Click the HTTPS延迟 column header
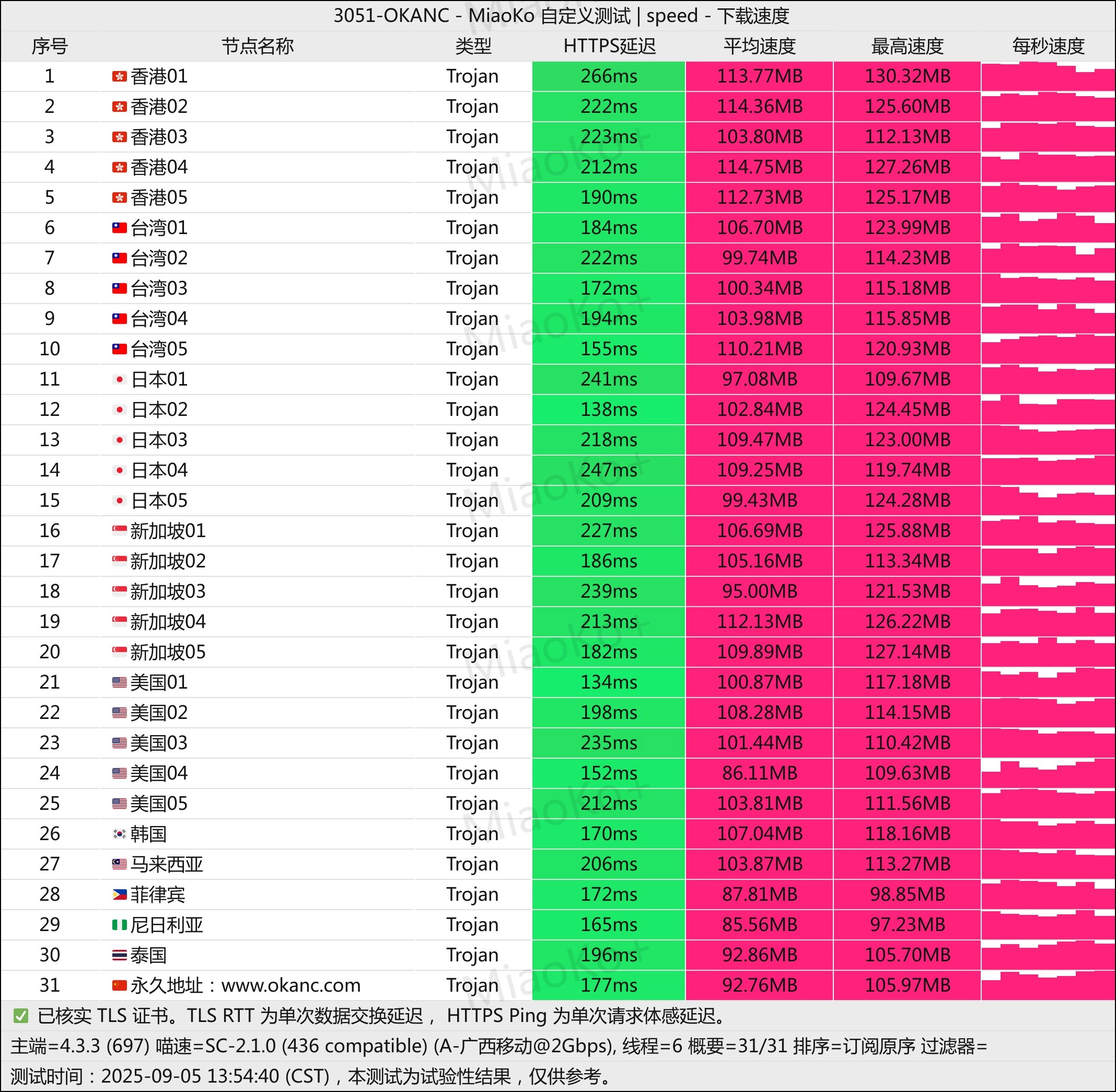Screen dimensions: 1116x1092 point(609,46)
